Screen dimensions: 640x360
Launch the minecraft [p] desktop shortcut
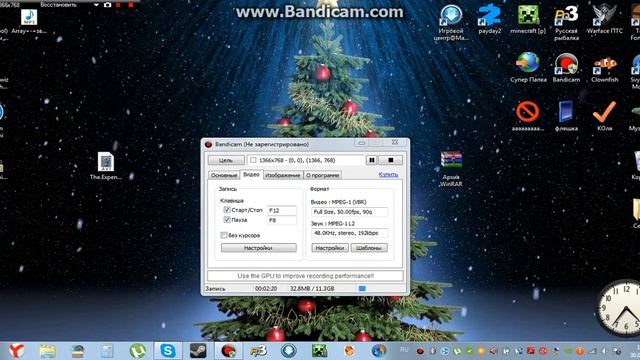528,19
